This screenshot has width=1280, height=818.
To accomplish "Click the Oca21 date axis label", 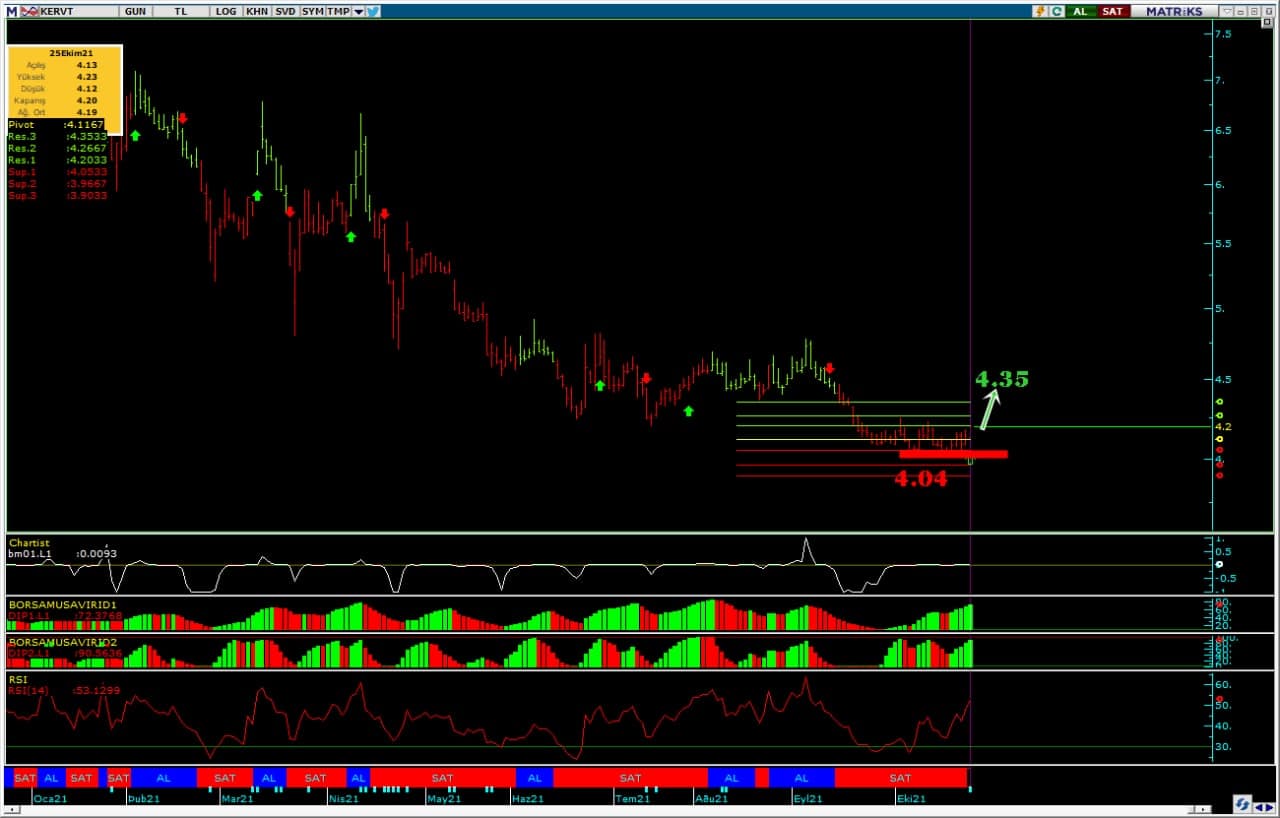I will (x=50, y=799).
